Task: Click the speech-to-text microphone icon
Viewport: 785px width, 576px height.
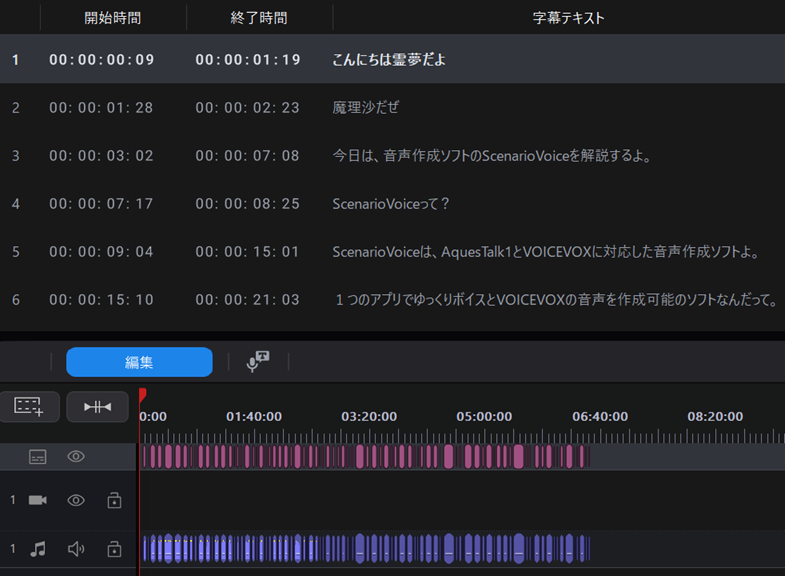Action: (x=258, y=361)
